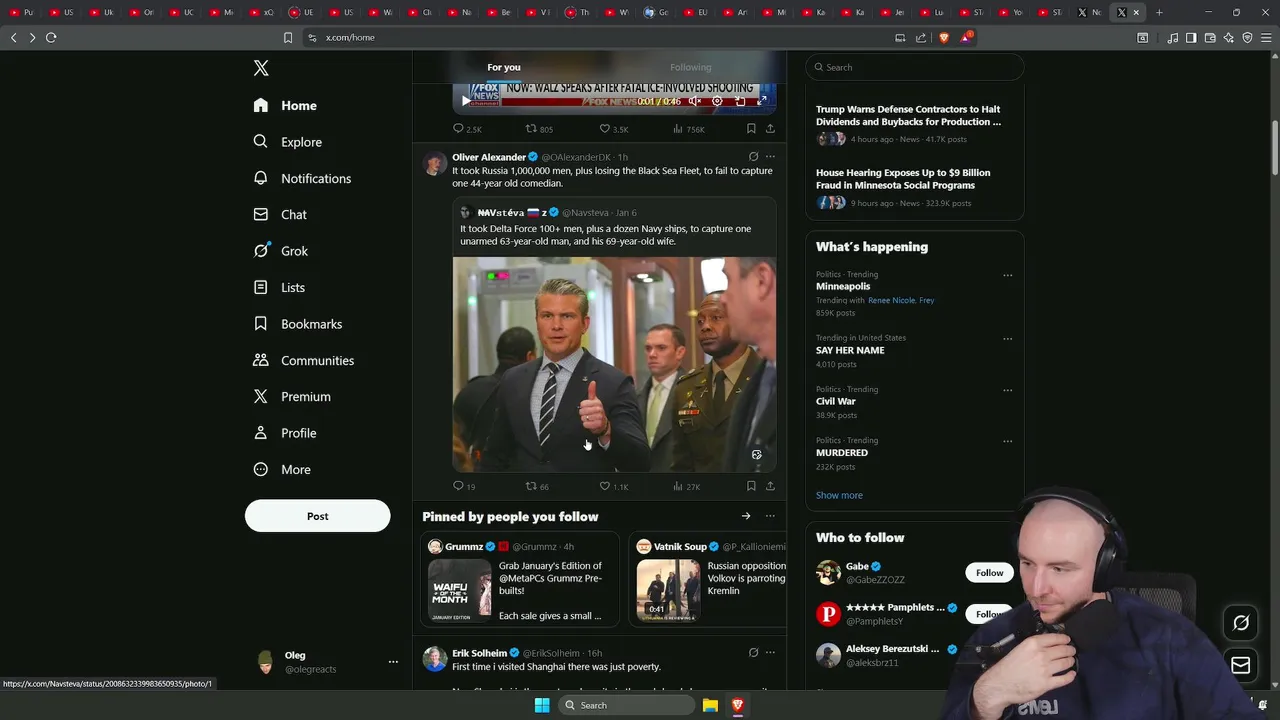Reply to the Fox News post with 2.5K replies
The width and height of the screenshot is (1280, 720).
click(x=467, y=129)
